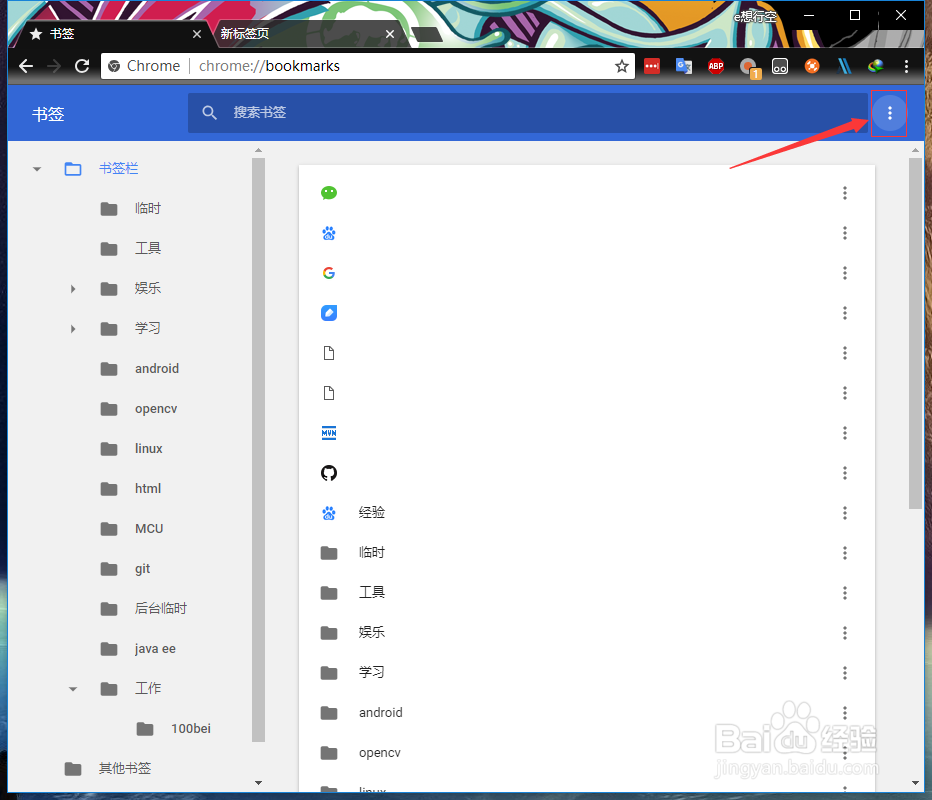This screenshot has height=800, width=932.
Task: Expand the 娱乐 folder in the sidebar tree
Action: tap(72, 288)
